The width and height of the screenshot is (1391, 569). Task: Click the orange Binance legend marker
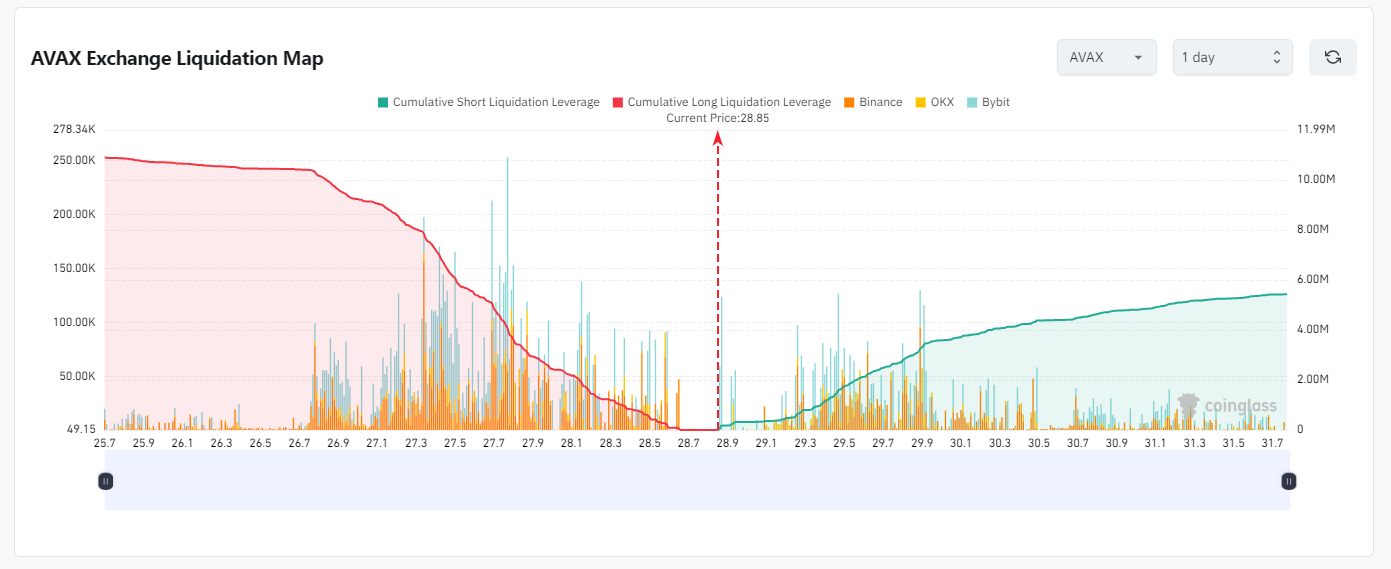click(849, 102)
